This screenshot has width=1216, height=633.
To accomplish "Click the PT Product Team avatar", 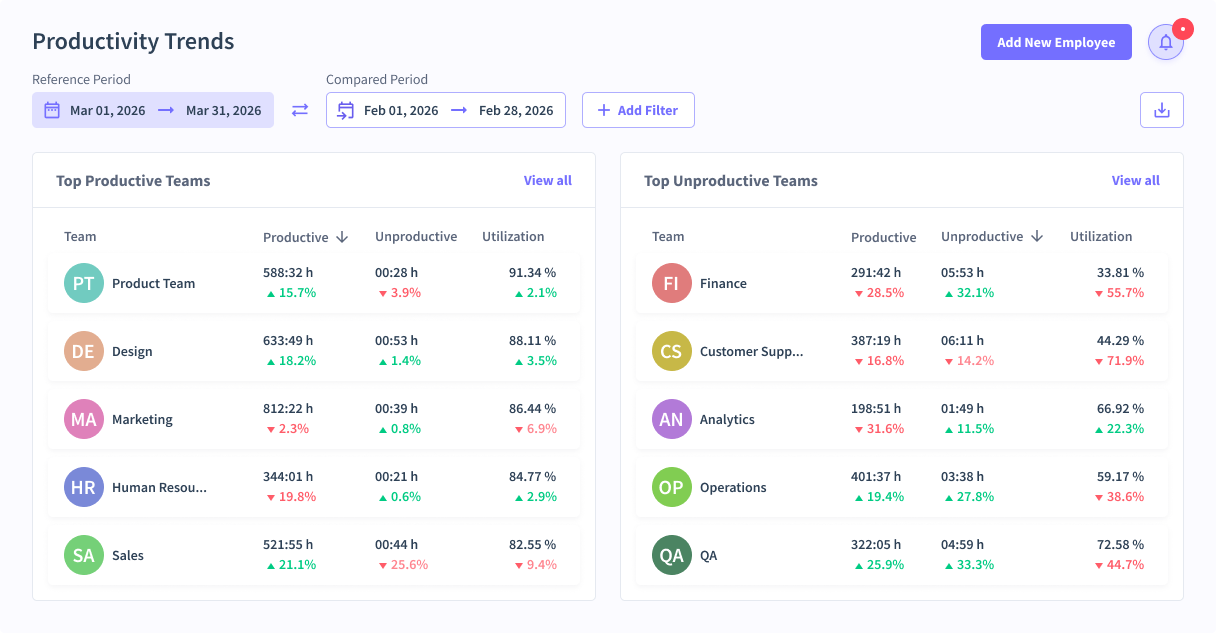I will pos(84,283).
